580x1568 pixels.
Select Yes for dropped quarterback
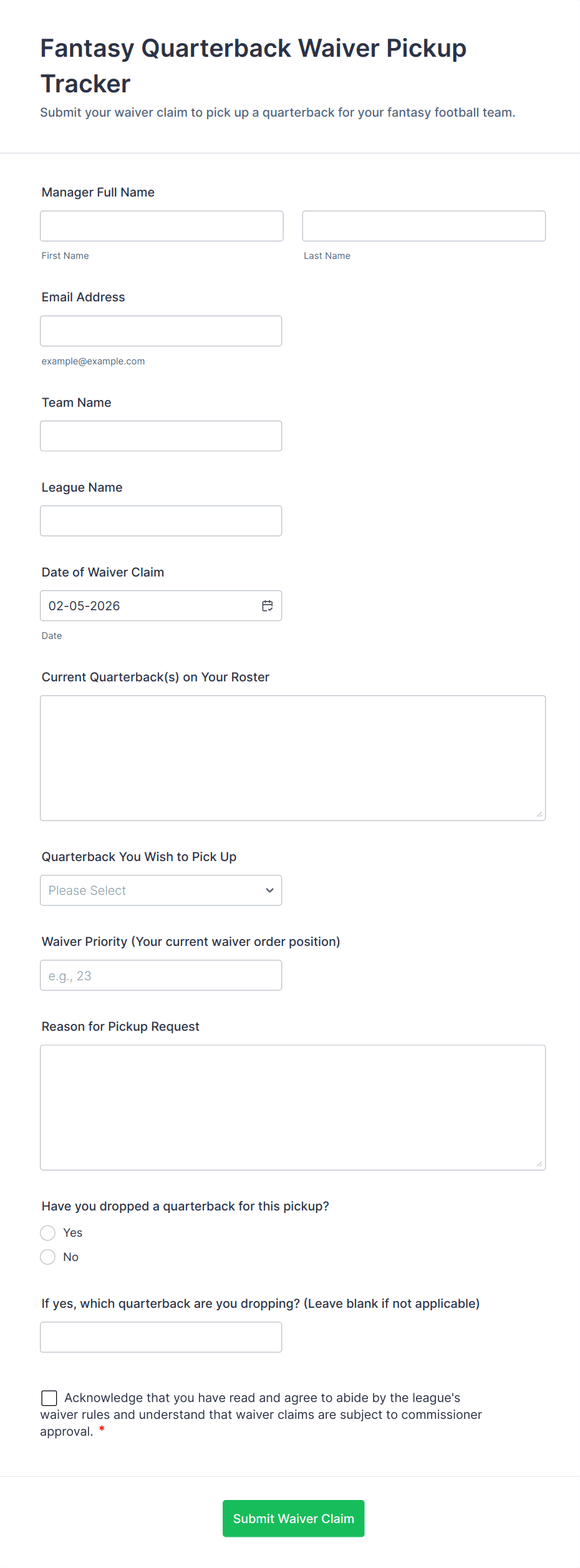(x=48, y=1233)
